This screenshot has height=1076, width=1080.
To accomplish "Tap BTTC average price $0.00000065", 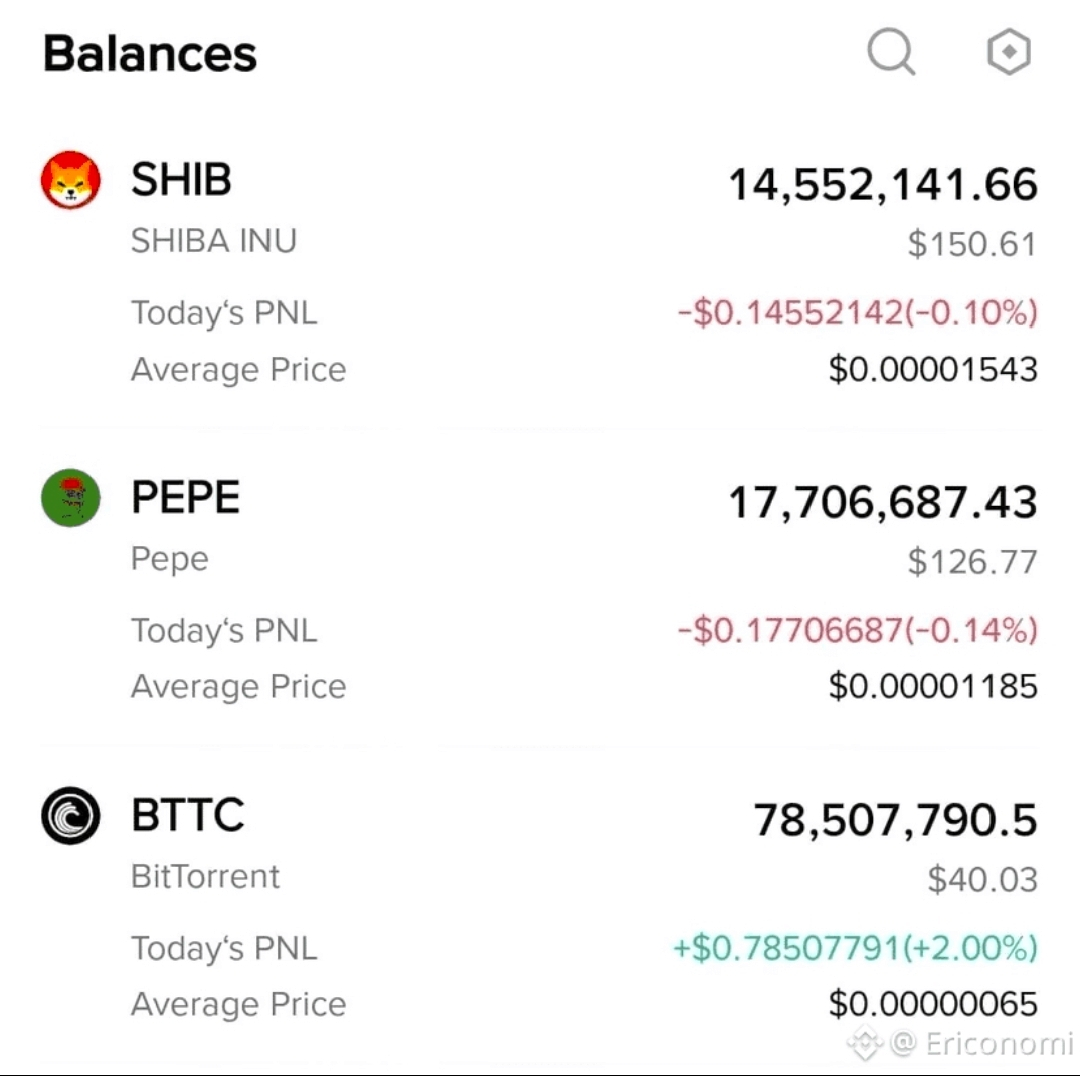I will pyautogui.click(x=933, y=1004).
